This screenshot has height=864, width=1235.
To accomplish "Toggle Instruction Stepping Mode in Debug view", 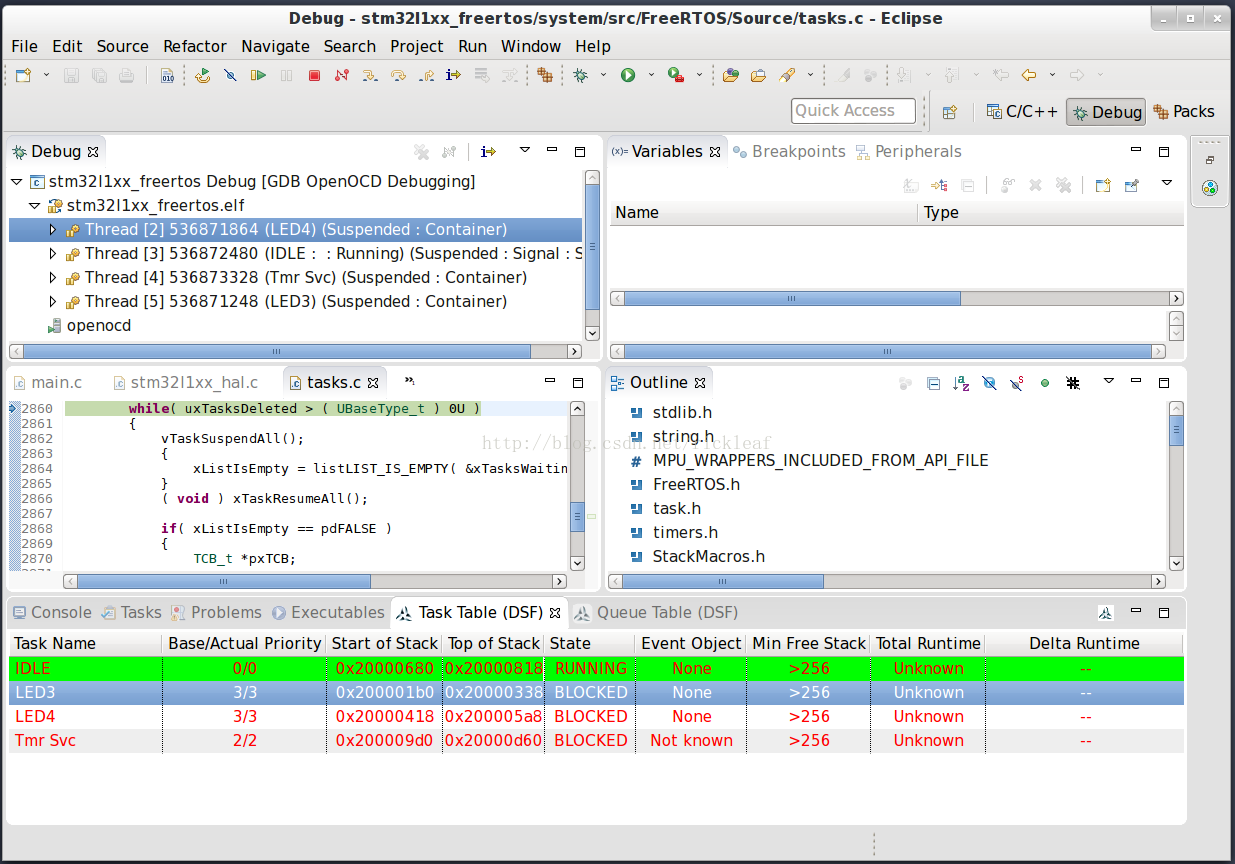I will (x=488, y=152).
